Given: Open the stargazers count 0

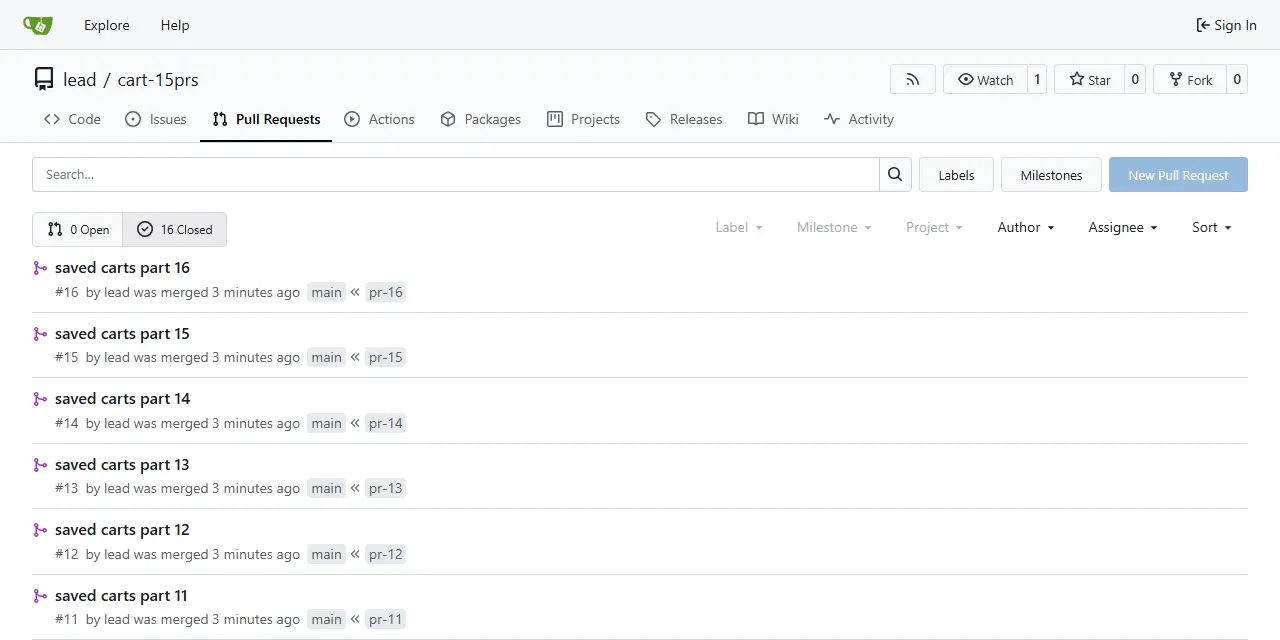Looking at the screenshot, I should 1135,80.
